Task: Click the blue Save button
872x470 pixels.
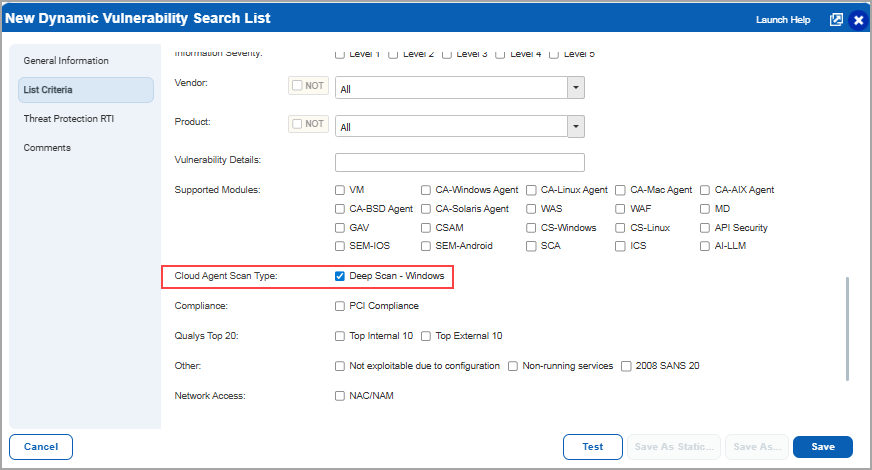Action: (823, 447)
